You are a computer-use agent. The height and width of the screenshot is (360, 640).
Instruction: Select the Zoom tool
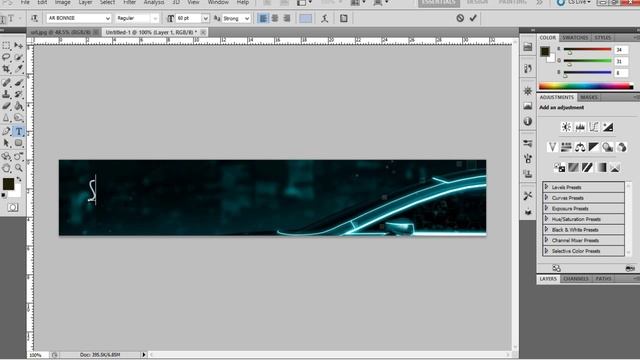[x=19, y=168]
